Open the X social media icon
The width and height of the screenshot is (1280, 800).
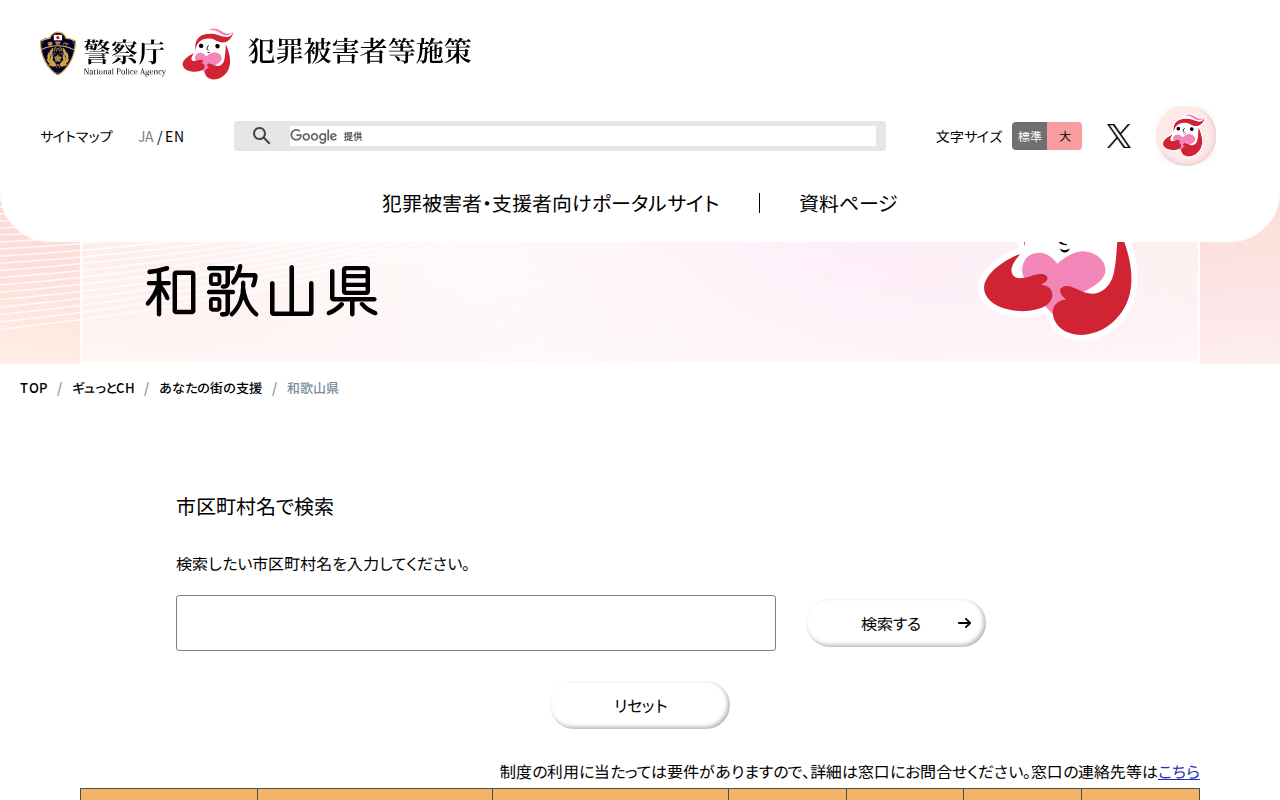point(1119,136)
